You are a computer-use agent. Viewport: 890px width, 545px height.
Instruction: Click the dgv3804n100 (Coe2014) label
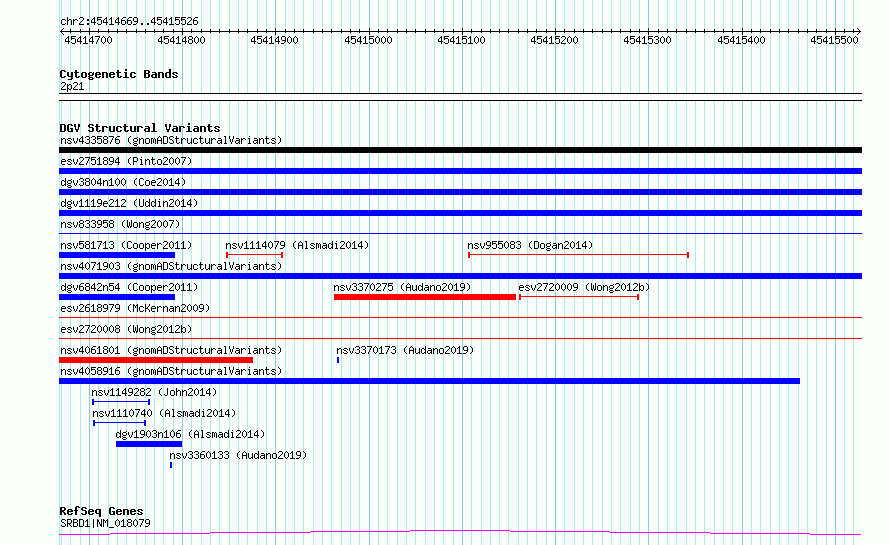(x=123, y=182)
